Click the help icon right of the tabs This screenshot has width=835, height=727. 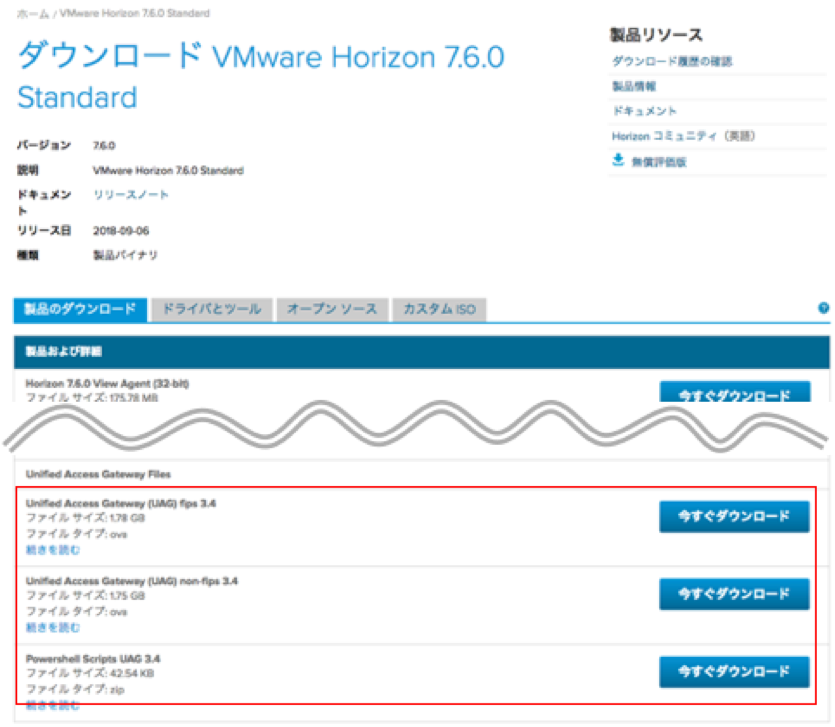pos(824,306)
